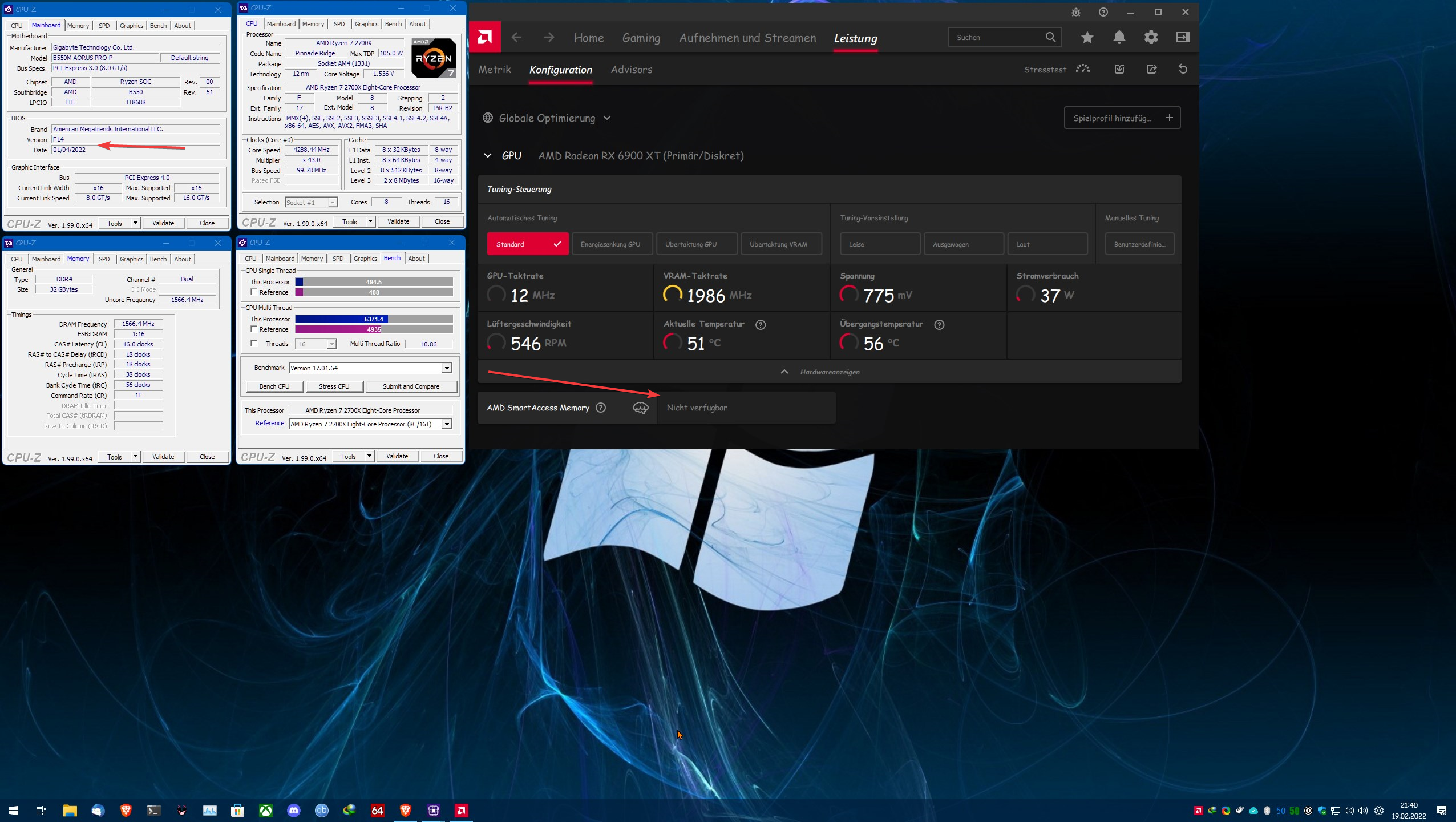Check Reference box under CPU Single Thread

click(254, 292)
